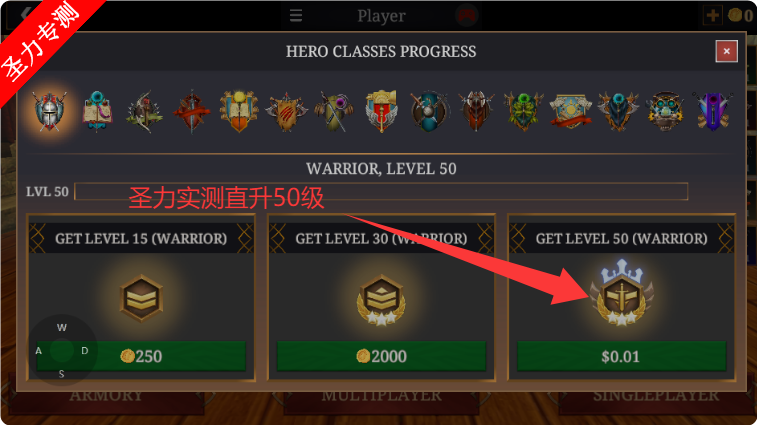Buy level 30 for 2000 coins

pyautogui.click(x=381, y=356)
